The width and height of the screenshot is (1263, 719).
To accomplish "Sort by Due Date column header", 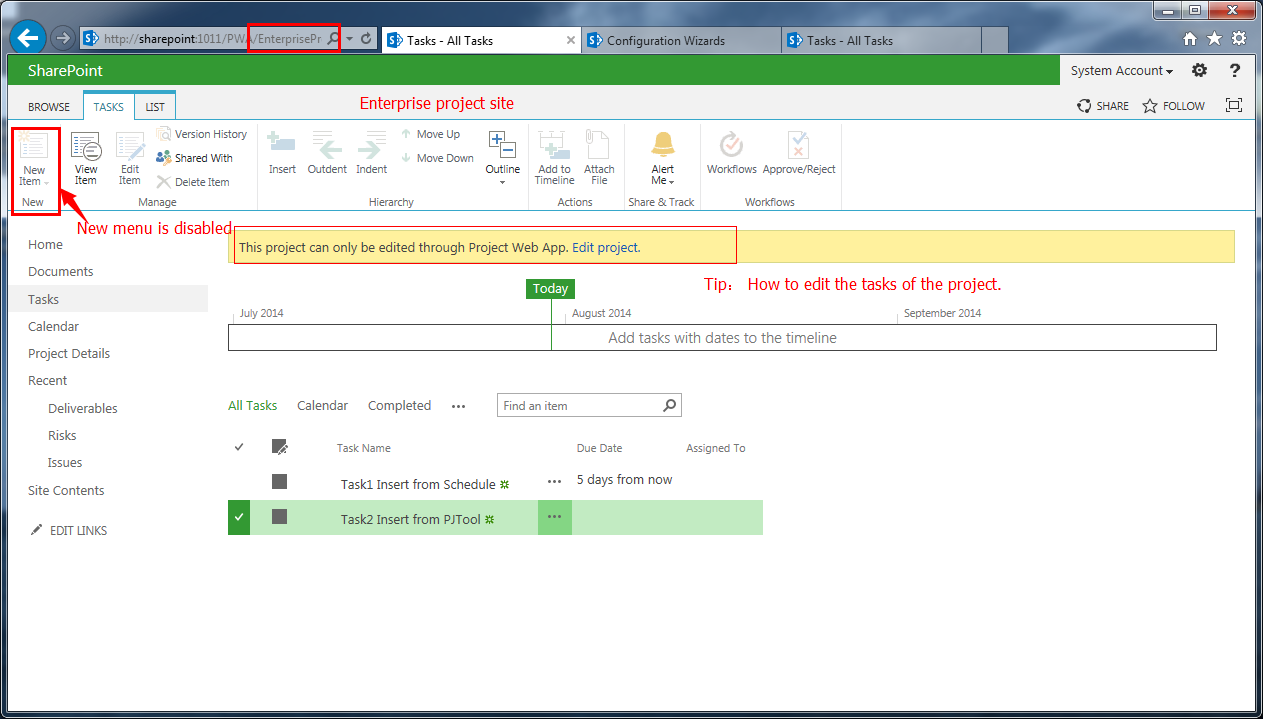I will coord(599,448).
